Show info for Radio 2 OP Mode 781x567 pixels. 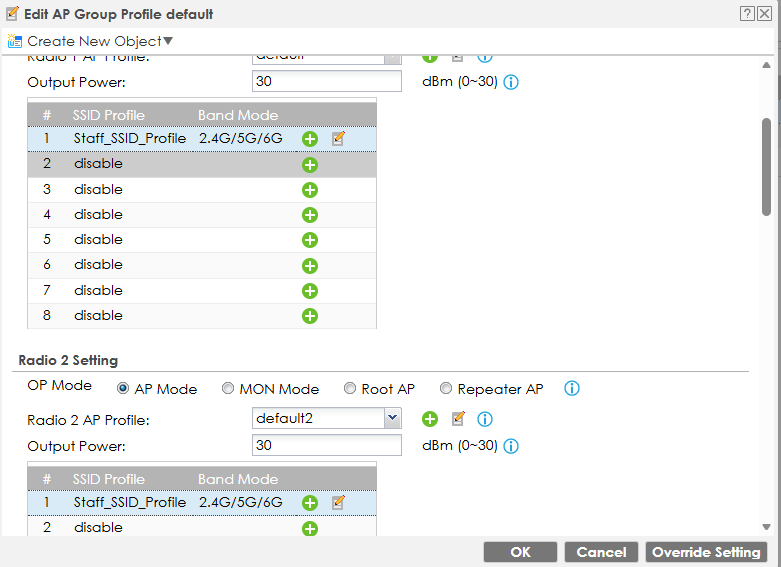point(572,388)
